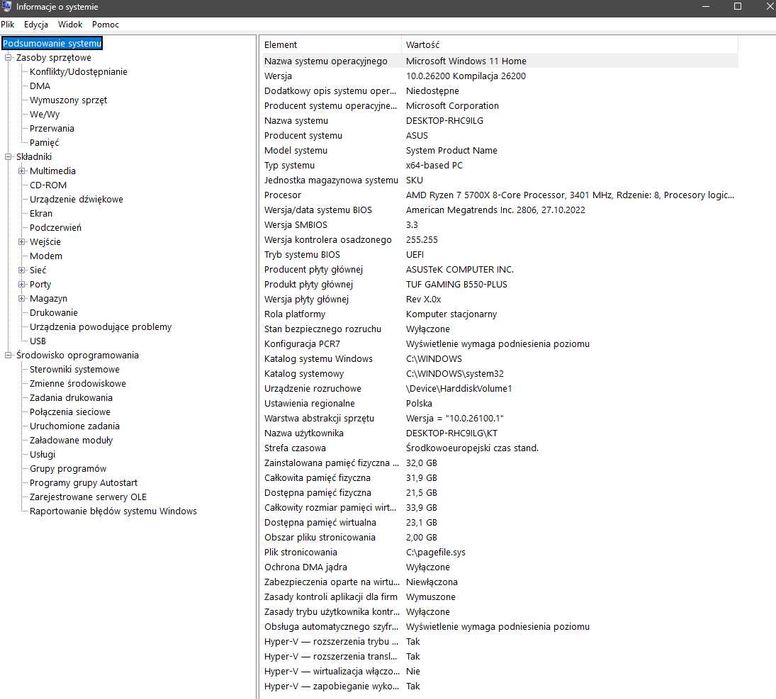Select Uruchomione zadania tree item
Viewport: 776px width, 699px height.
tap(74, 426)
